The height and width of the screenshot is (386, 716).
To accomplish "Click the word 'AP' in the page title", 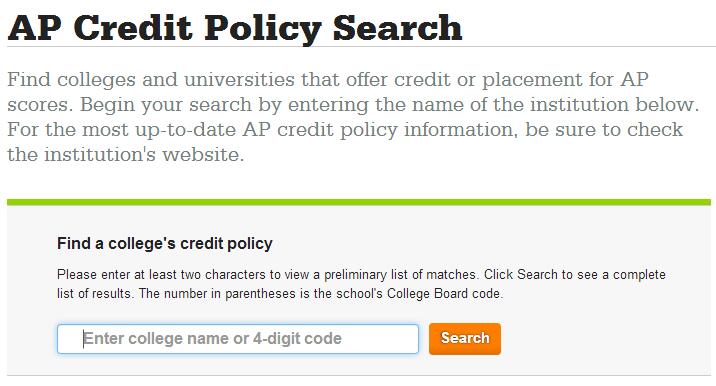I will click(x=35, y=28).
